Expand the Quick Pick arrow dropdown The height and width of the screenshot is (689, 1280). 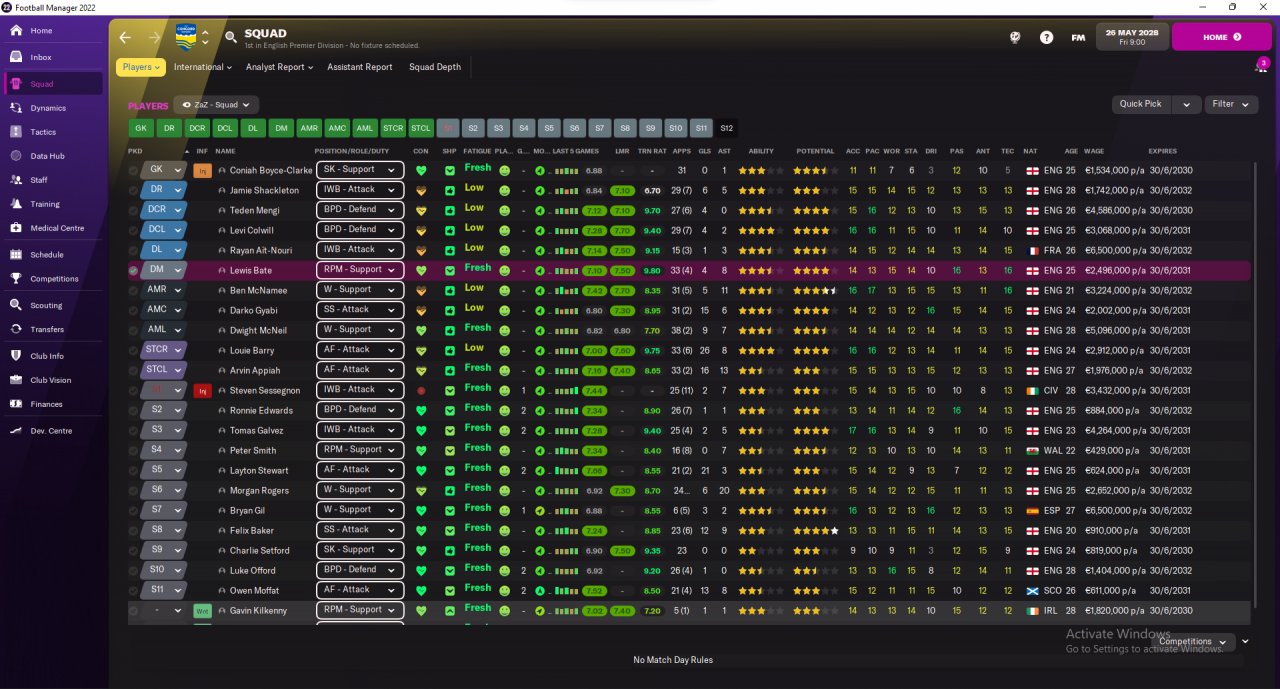[1186, 104]
